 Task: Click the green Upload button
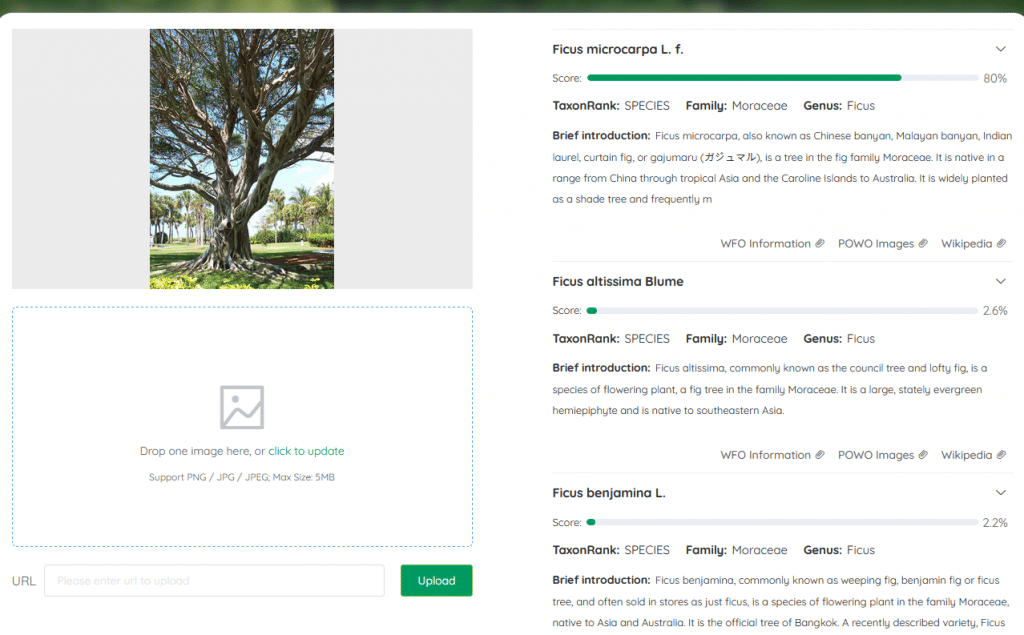point(436,580)
